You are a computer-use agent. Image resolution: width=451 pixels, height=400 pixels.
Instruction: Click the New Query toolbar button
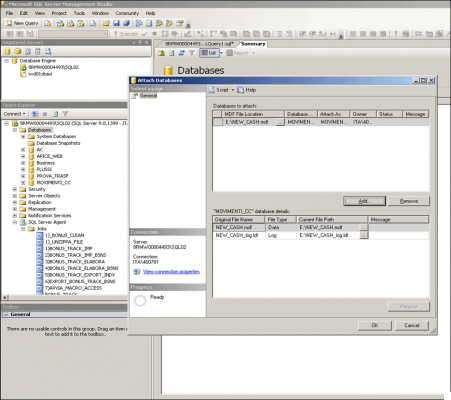pos(22,23)
